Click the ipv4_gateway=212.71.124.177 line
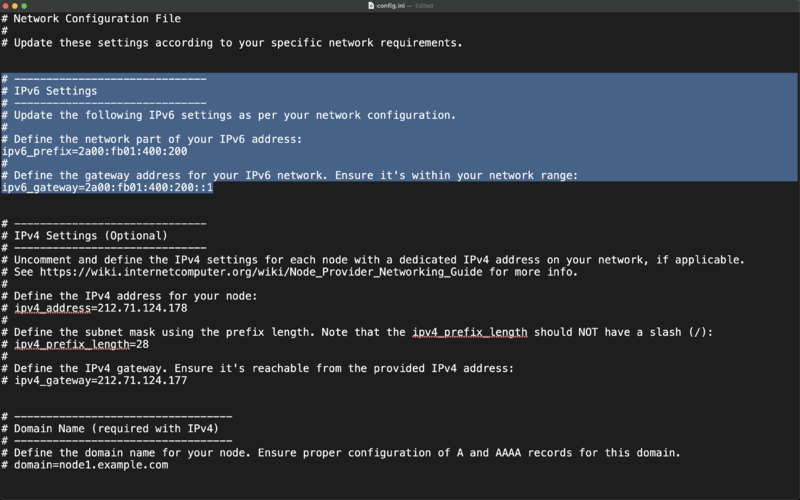This screenshot has height=500, width=800. pyautogui.click(x=100, y=381)
